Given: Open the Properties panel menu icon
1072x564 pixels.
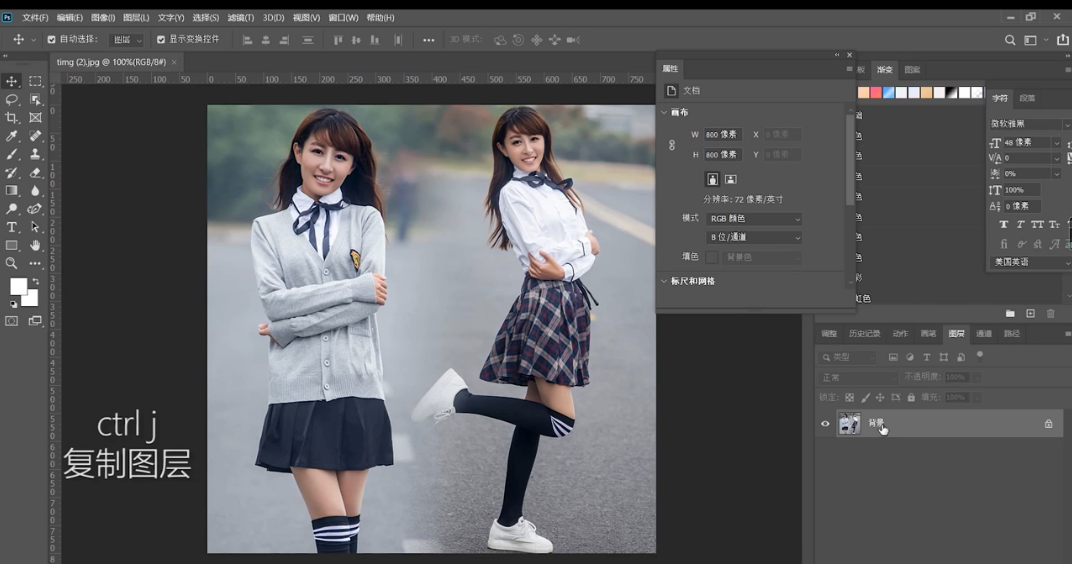Looking at the screenshot, I should (x=849, y=69).
